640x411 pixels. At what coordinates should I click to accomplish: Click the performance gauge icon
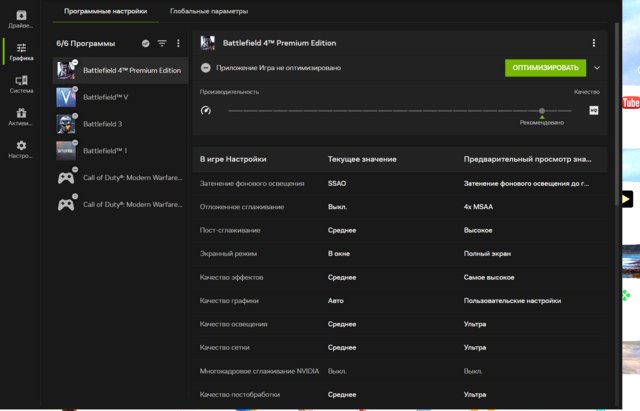point(206,110)
